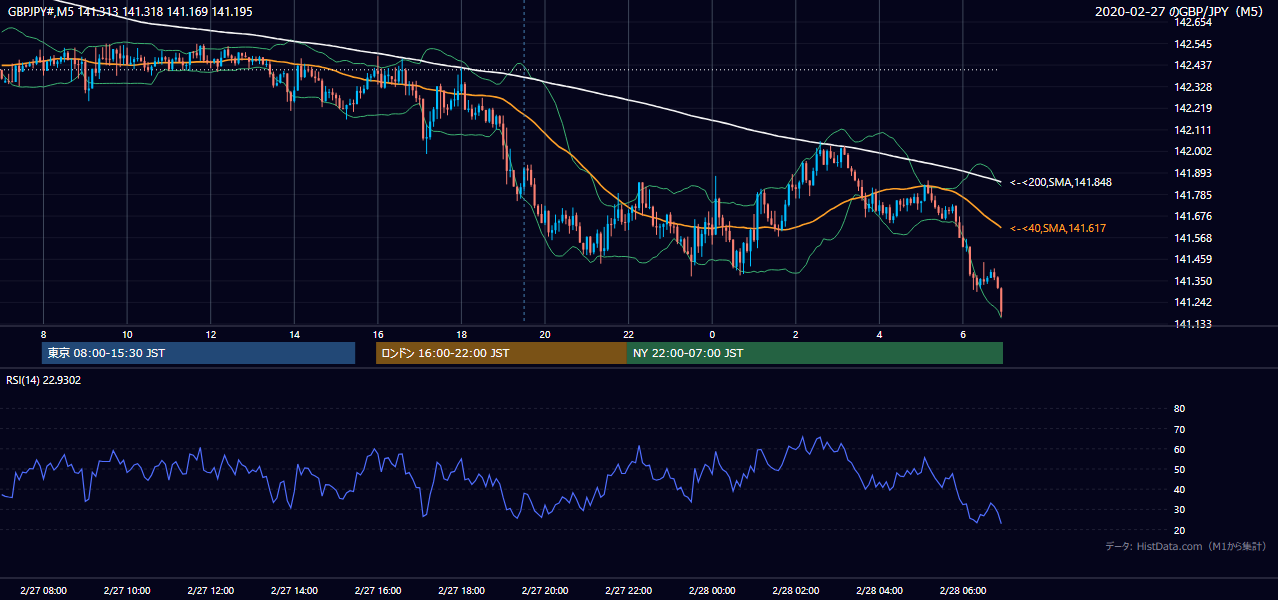Click price axis value 142.437
Image resolution: width=1278 pixels, height=600 pixels.
click(x=1192, y=66)
